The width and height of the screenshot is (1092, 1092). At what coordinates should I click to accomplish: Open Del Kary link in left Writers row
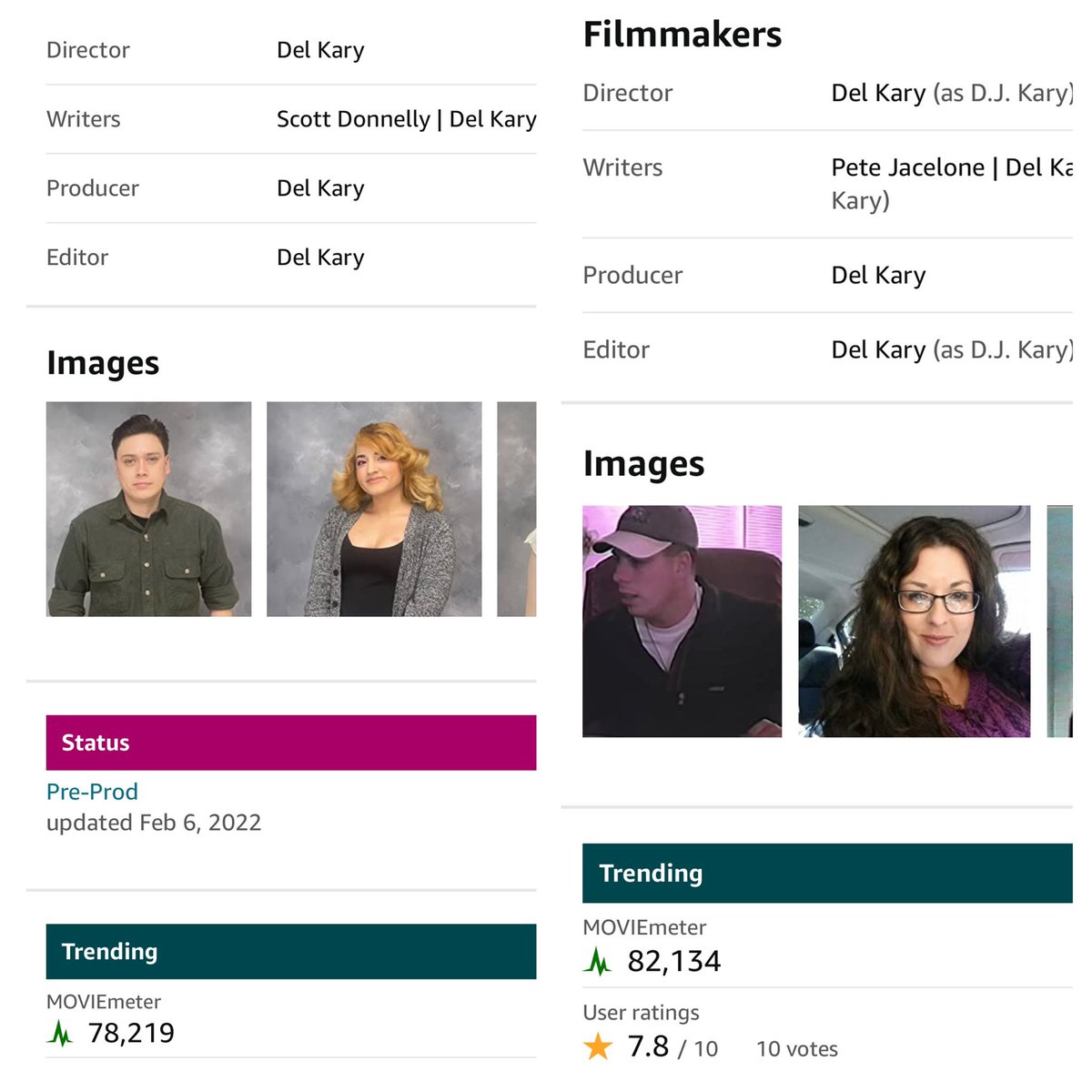tap(492, 119)
